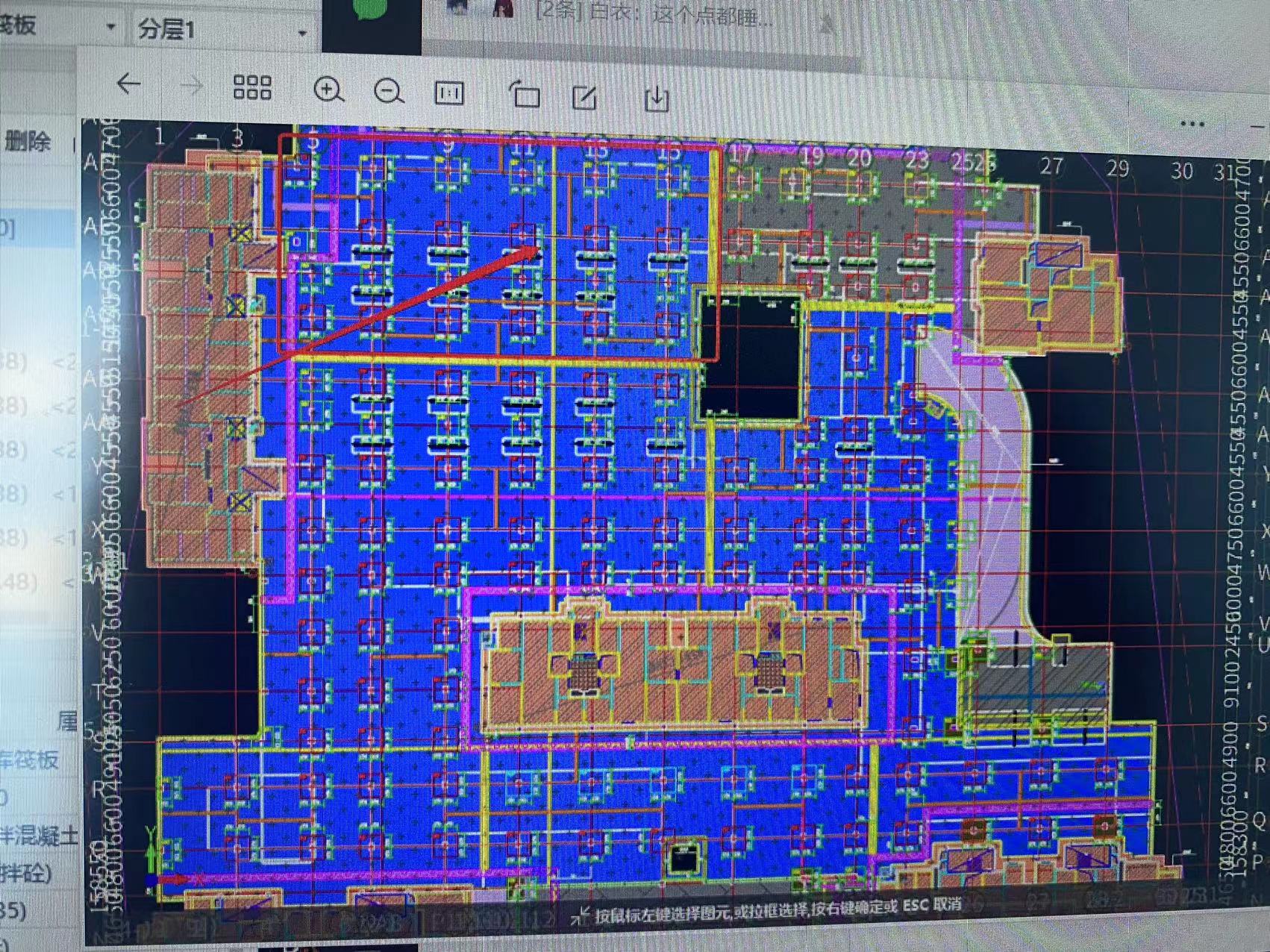Screen dimensions: 1270x952
Task: Go back with the left arrow
Action: (129, 84)
